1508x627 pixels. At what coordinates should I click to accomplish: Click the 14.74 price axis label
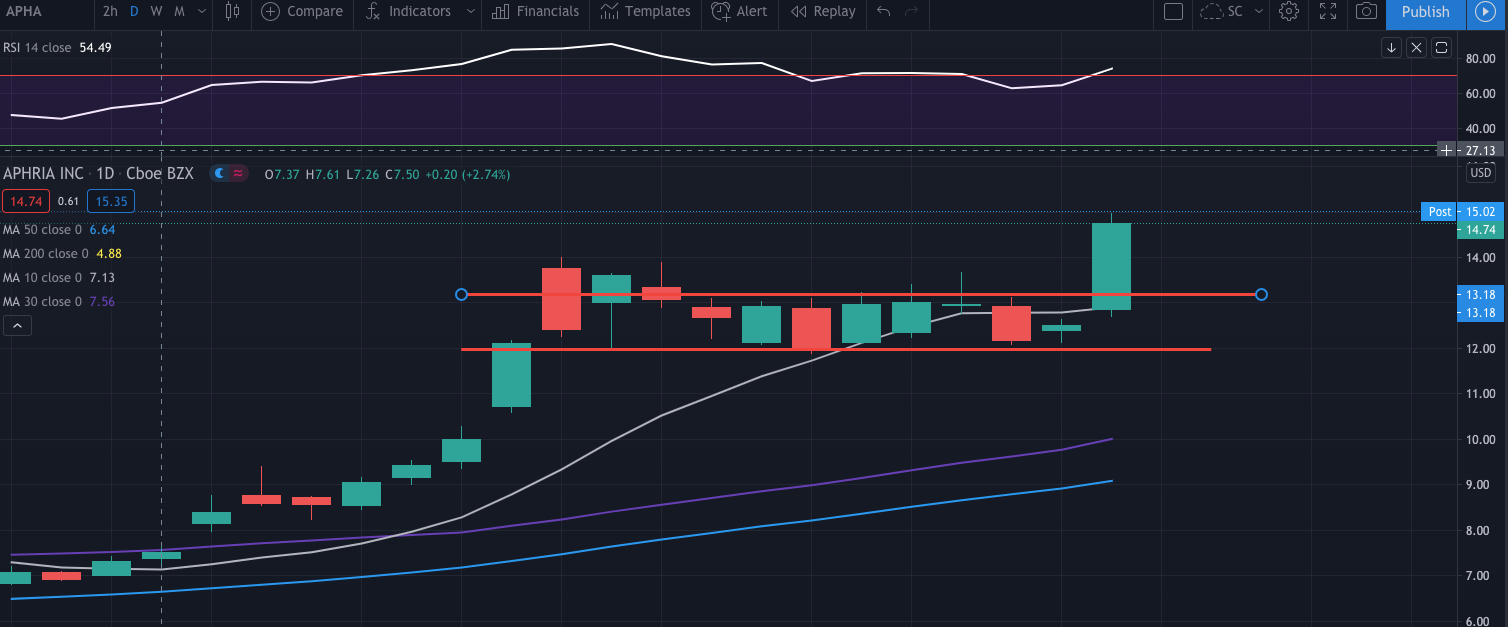tap(1479, 230)
